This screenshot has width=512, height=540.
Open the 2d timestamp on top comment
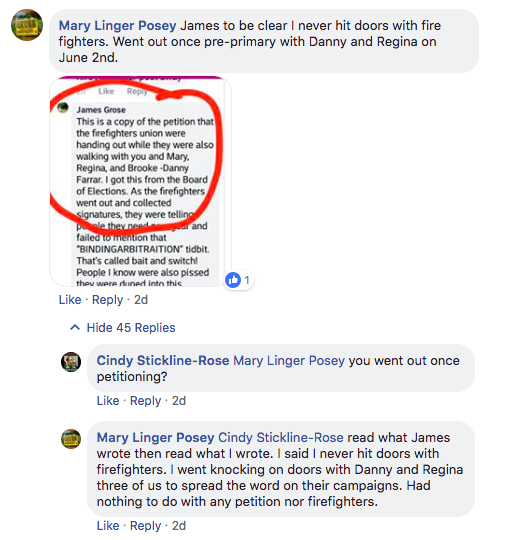141,300
